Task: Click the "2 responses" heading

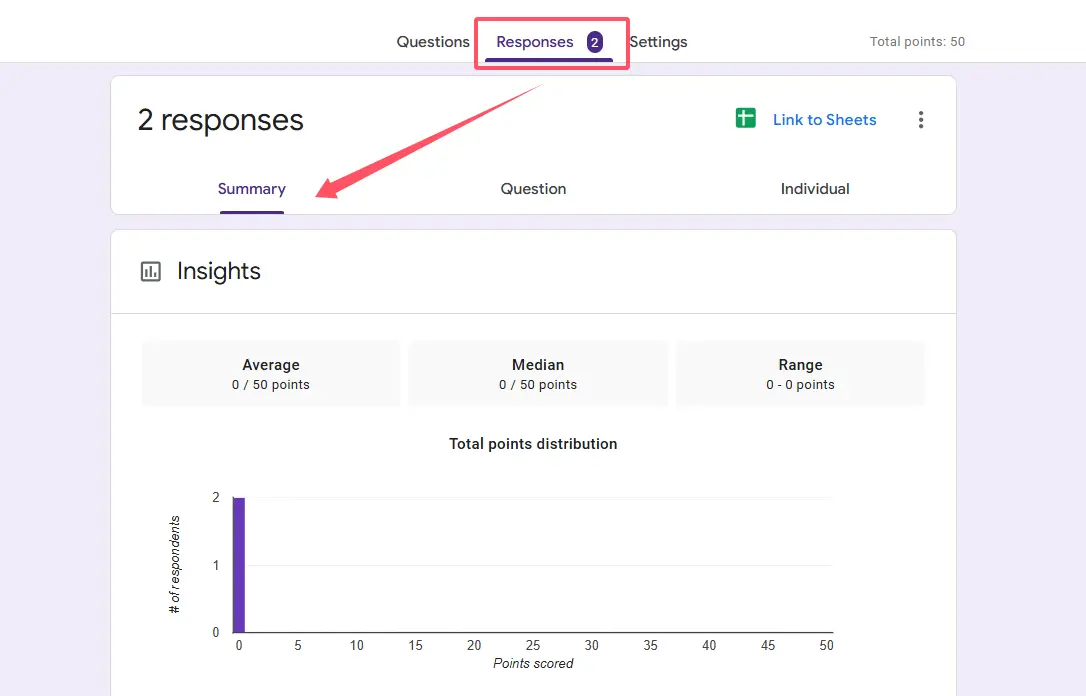Action: (221, 120)
